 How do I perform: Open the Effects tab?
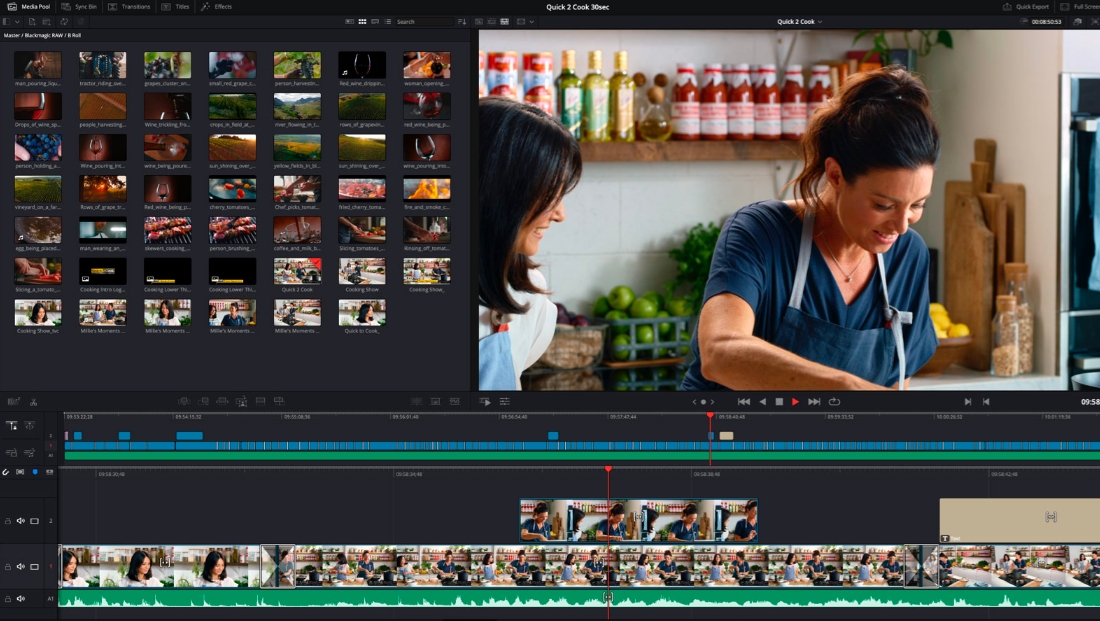coord(216,6)
